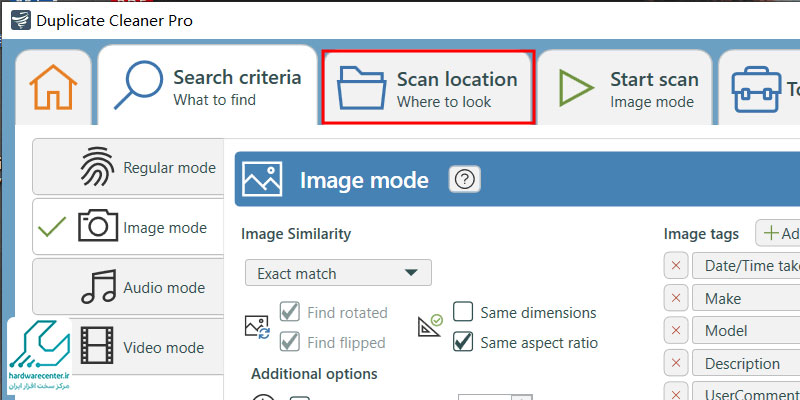Remove the Make tag with X
The width and height of the screenshot is (800, 400).
click(x=676, y=298)
